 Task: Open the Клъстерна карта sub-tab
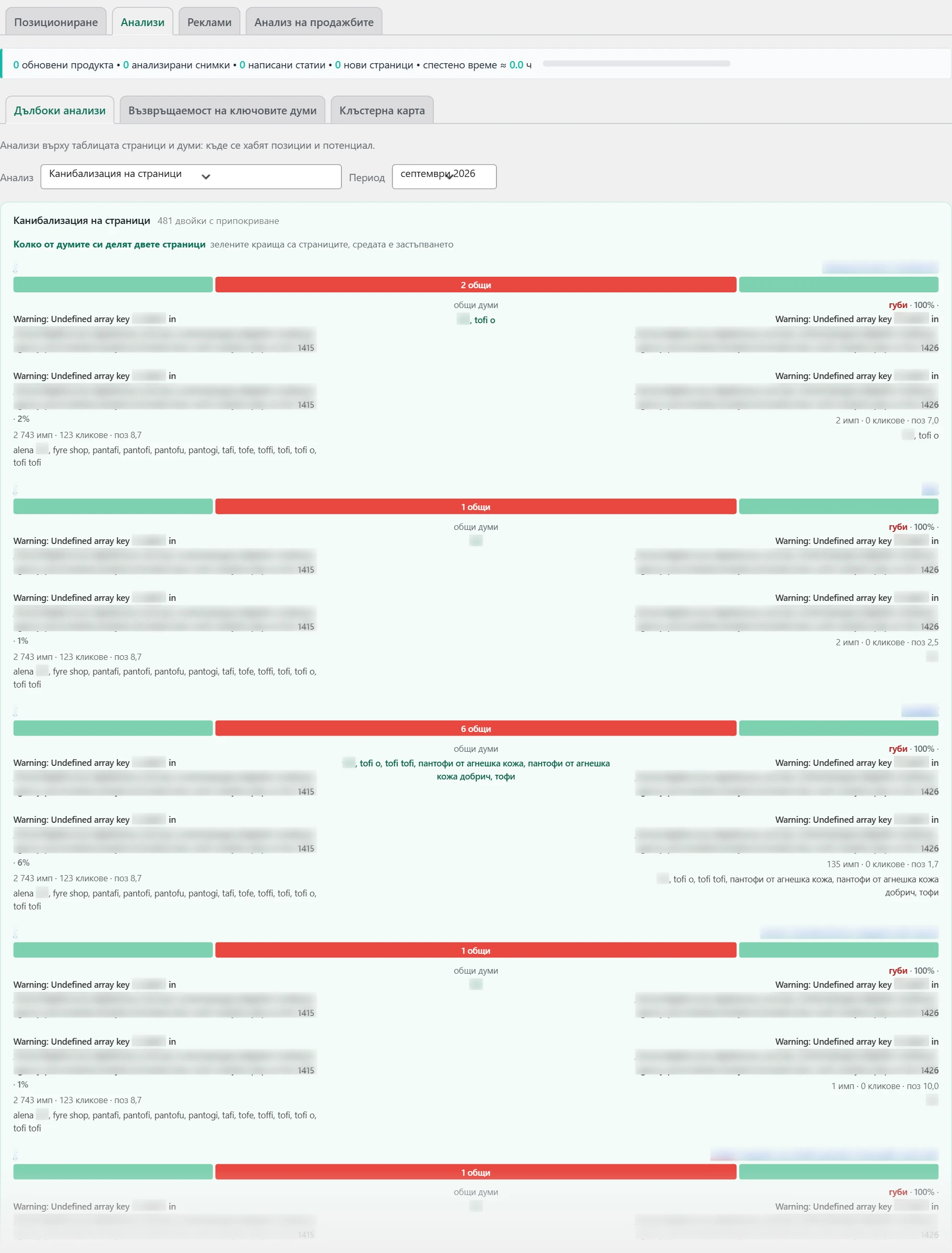point(382,111)
